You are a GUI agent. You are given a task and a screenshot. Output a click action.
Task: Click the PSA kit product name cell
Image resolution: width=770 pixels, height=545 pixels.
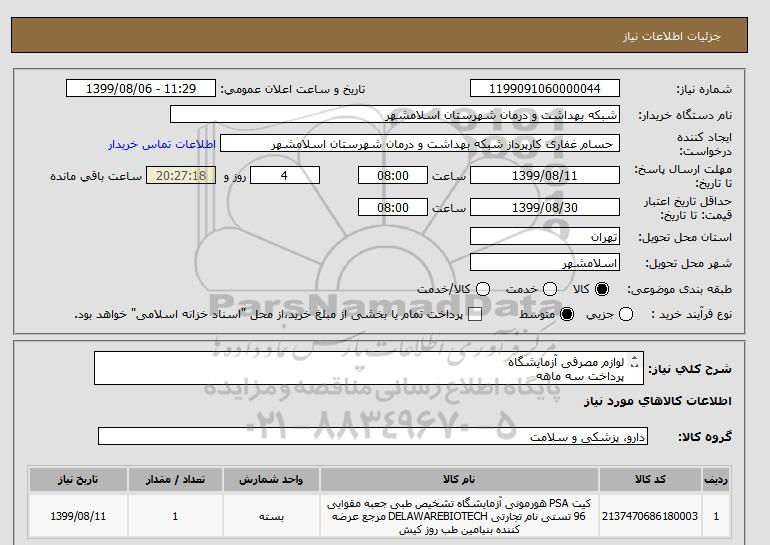[459, 516]
